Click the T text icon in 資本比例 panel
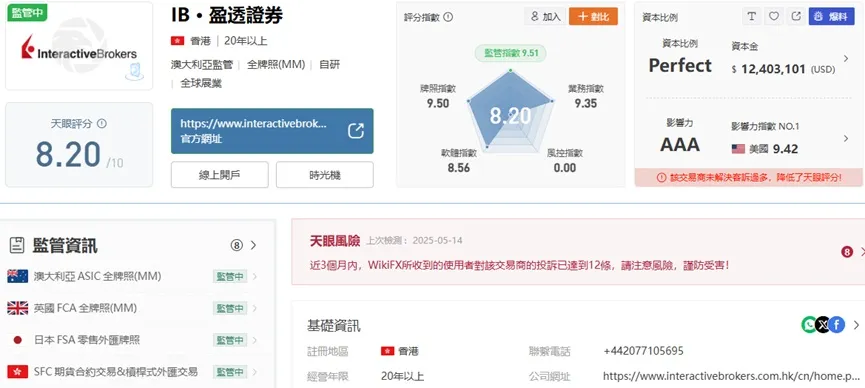Screen dimensions: 865x388 tap(751, 17)
